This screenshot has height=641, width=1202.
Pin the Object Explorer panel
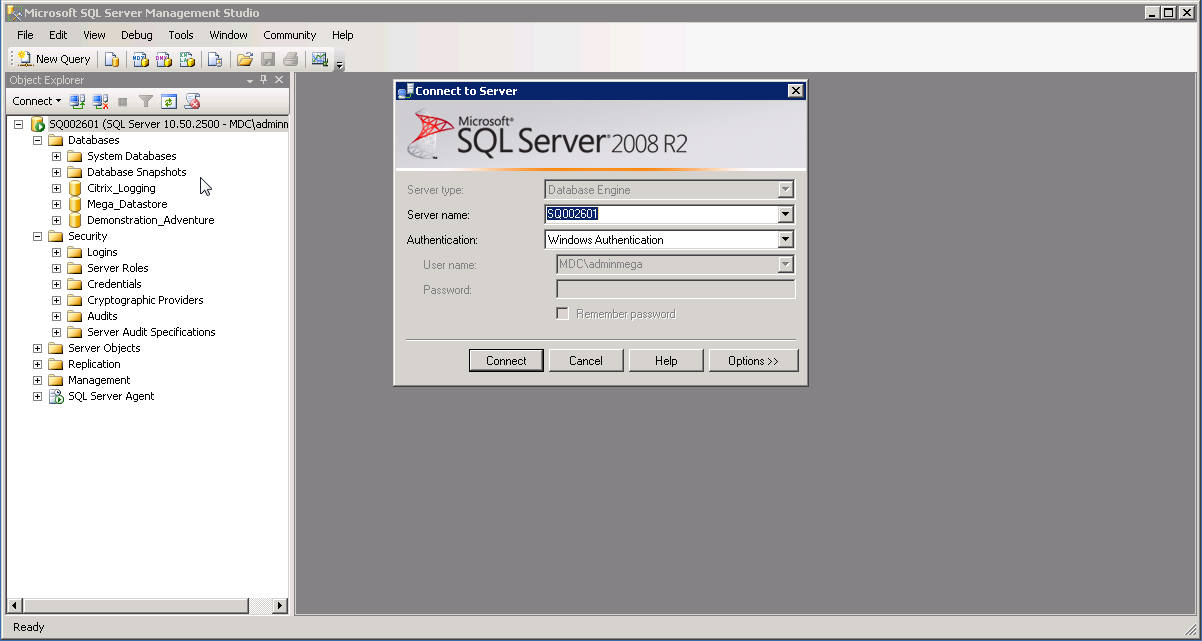(264, 80)
